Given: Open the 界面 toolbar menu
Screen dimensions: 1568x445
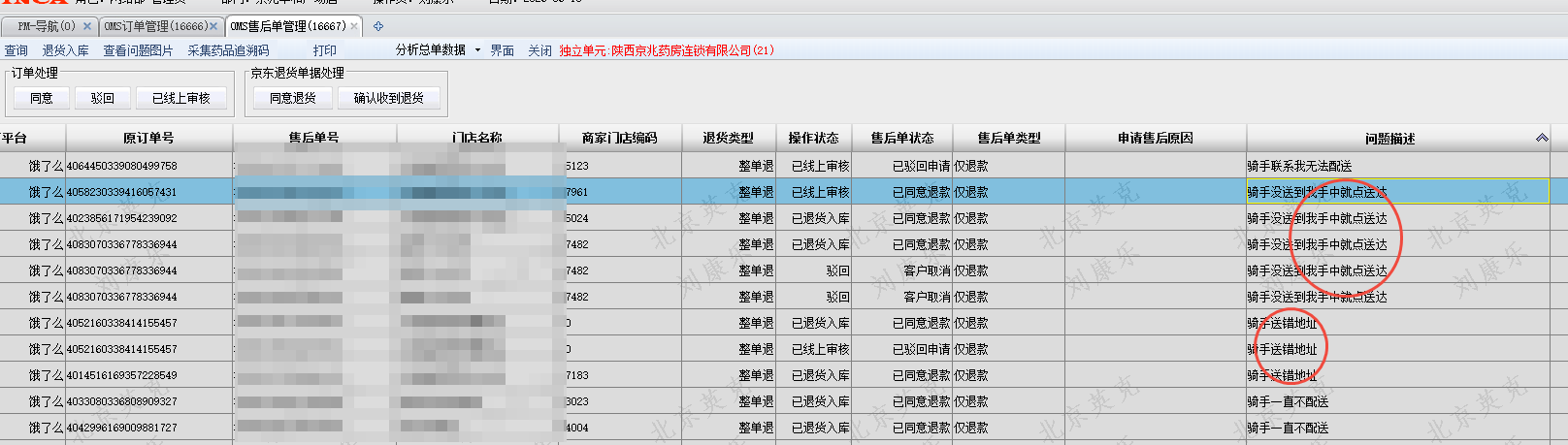Looking at the screenshot, I should tap(503, 50).
